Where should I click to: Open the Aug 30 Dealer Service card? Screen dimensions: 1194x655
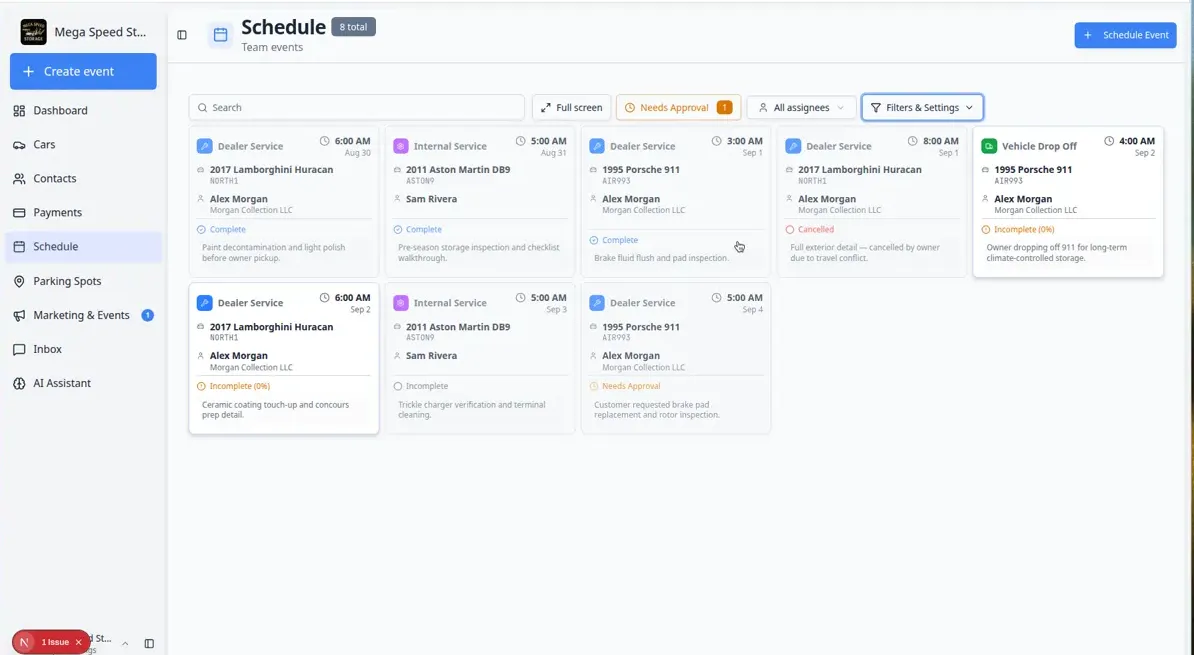tap(283, 202)
